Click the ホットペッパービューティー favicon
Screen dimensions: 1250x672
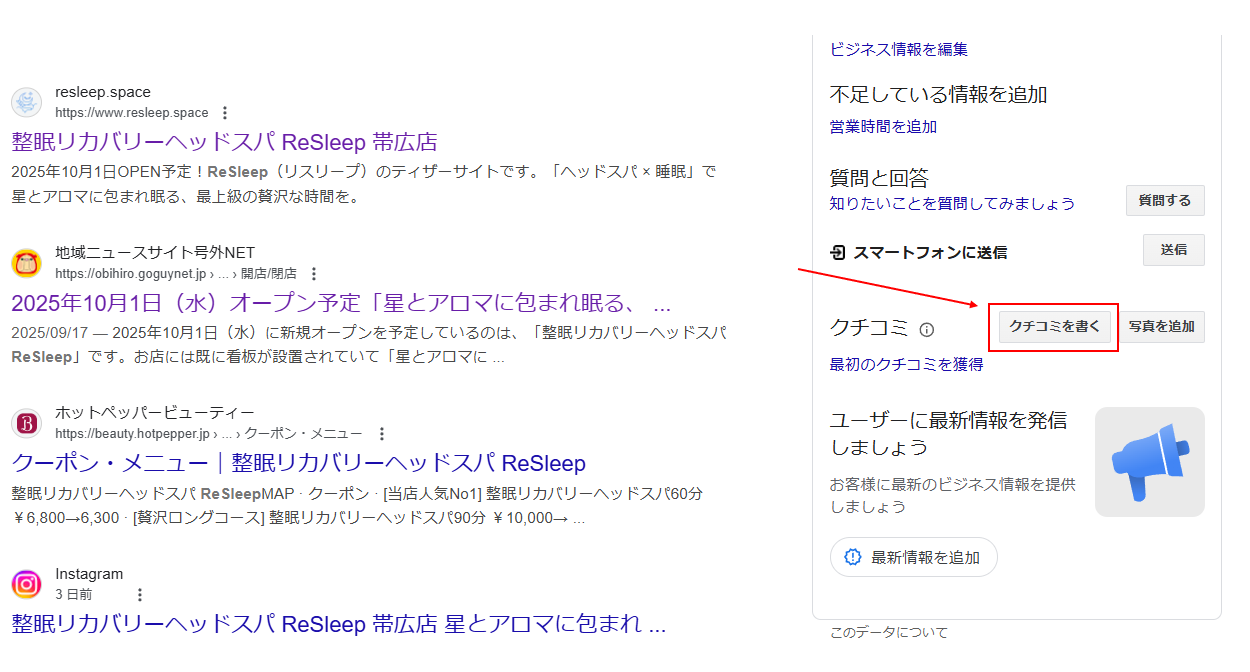[x=26, y=423]
